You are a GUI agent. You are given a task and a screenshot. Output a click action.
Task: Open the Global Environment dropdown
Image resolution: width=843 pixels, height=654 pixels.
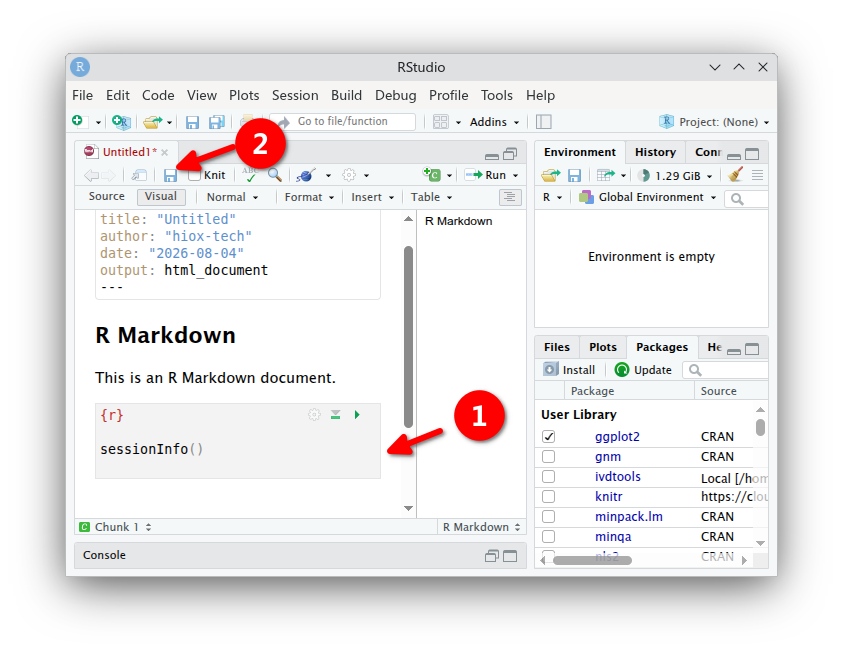pos(647,197)
